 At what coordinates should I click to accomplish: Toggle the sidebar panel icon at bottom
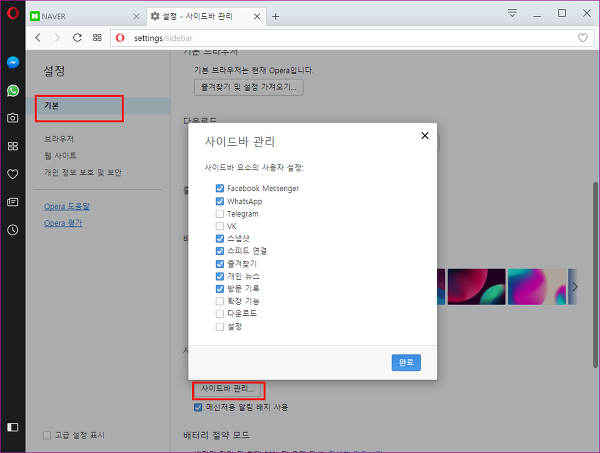(x=13, y=427)
